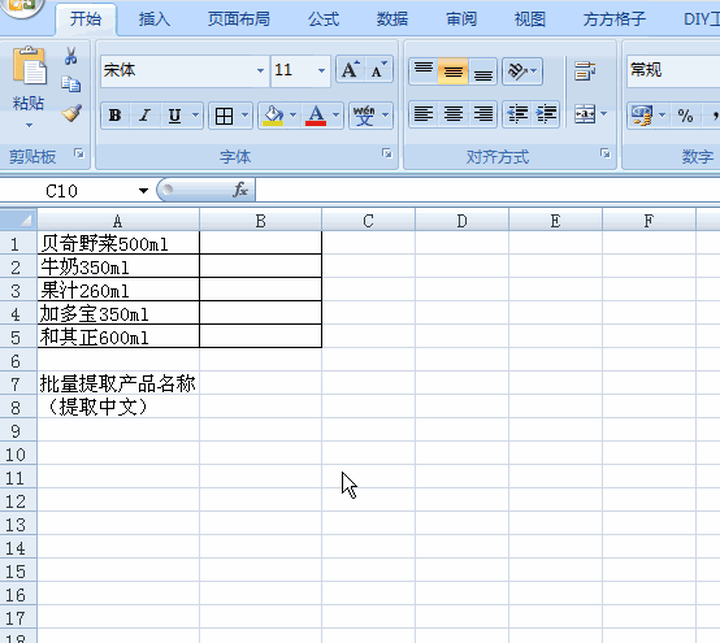The height and width of the screenshot is (643, 720).
Task: Expand merge cells dropdown arrow
Action: tap(604, 113)
